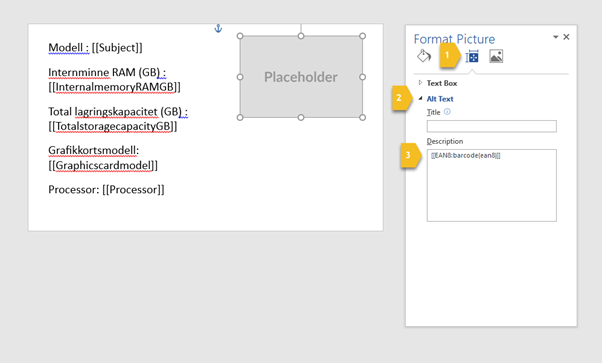Click the bottom-middle handle of Placeholder

301,118
